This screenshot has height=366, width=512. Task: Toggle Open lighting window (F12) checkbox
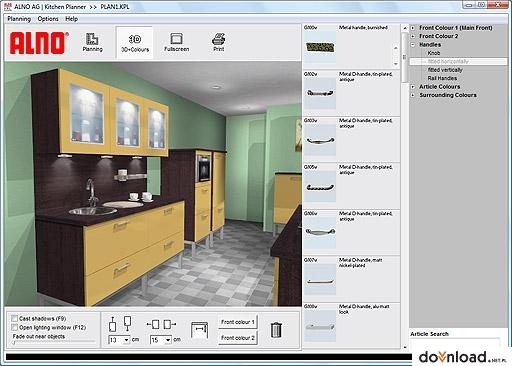click(14, 327)
